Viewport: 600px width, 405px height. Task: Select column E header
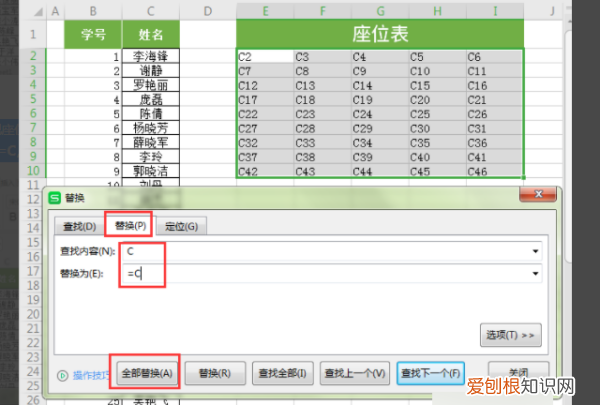[265, 11]
